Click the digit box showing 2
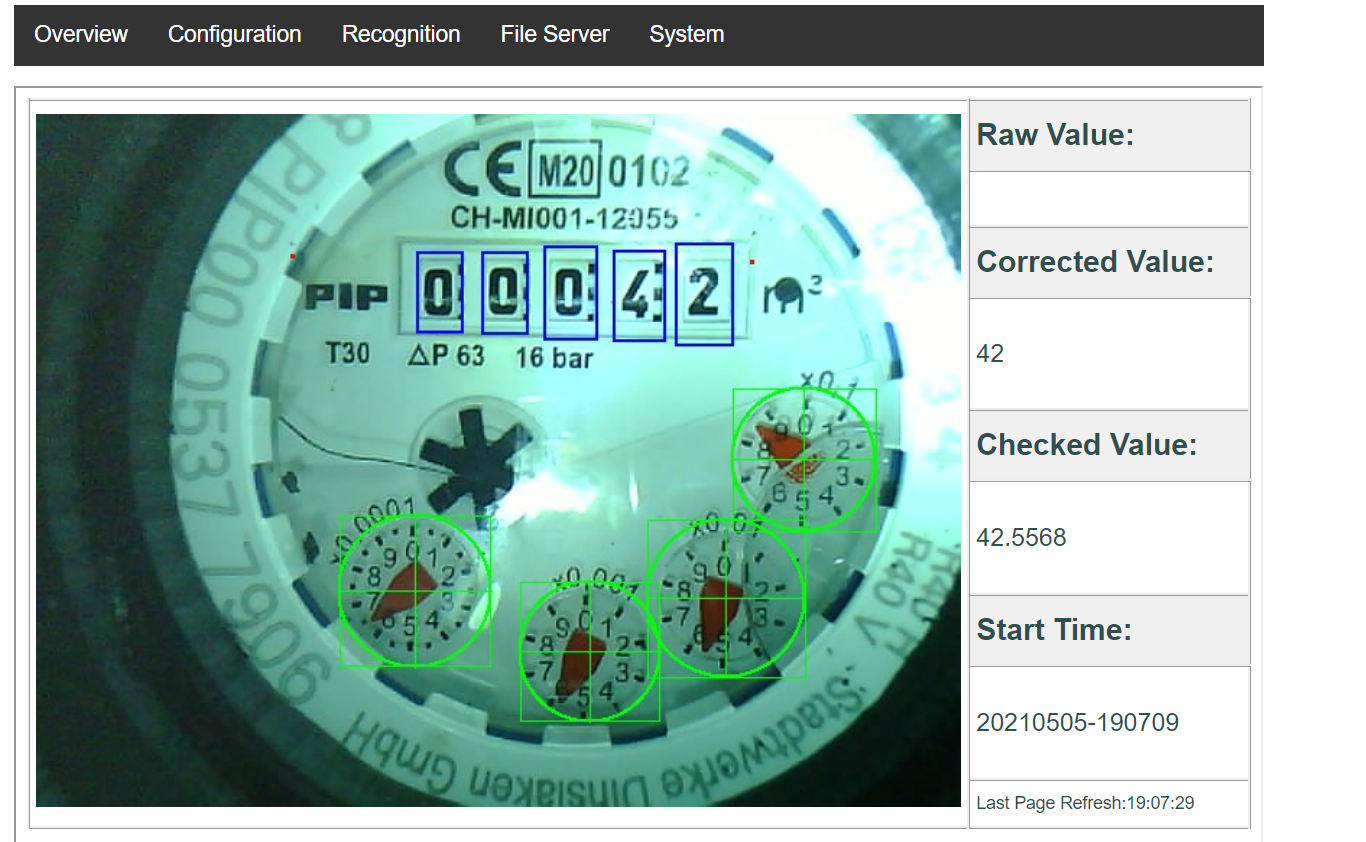The image size is (1366, 842). (x=704, y=294)
